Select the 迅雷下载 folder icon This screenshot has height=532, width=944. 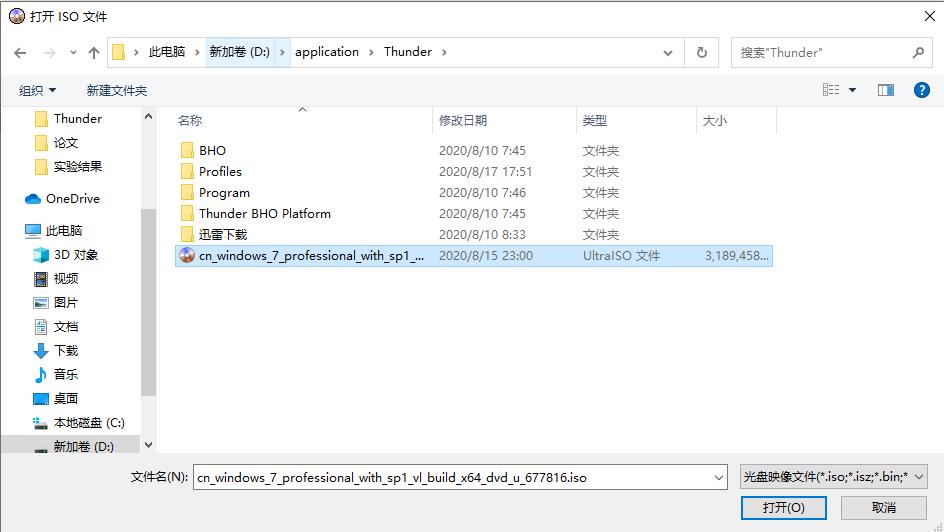[187, 234]
